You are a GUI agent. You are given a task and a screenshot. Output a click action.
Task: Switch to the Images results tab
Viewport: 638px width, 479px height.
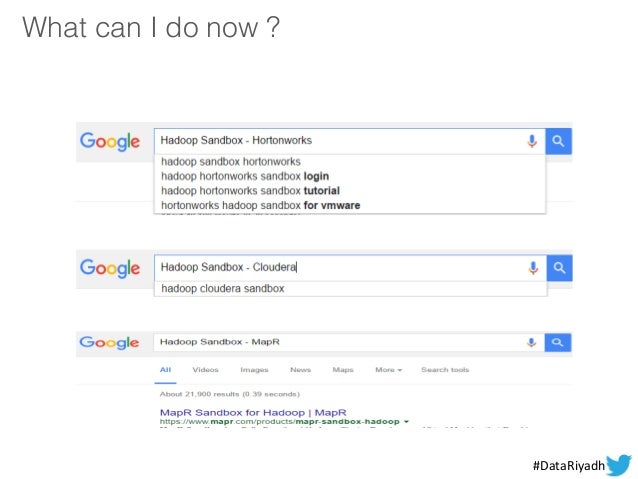pos(254,370)
